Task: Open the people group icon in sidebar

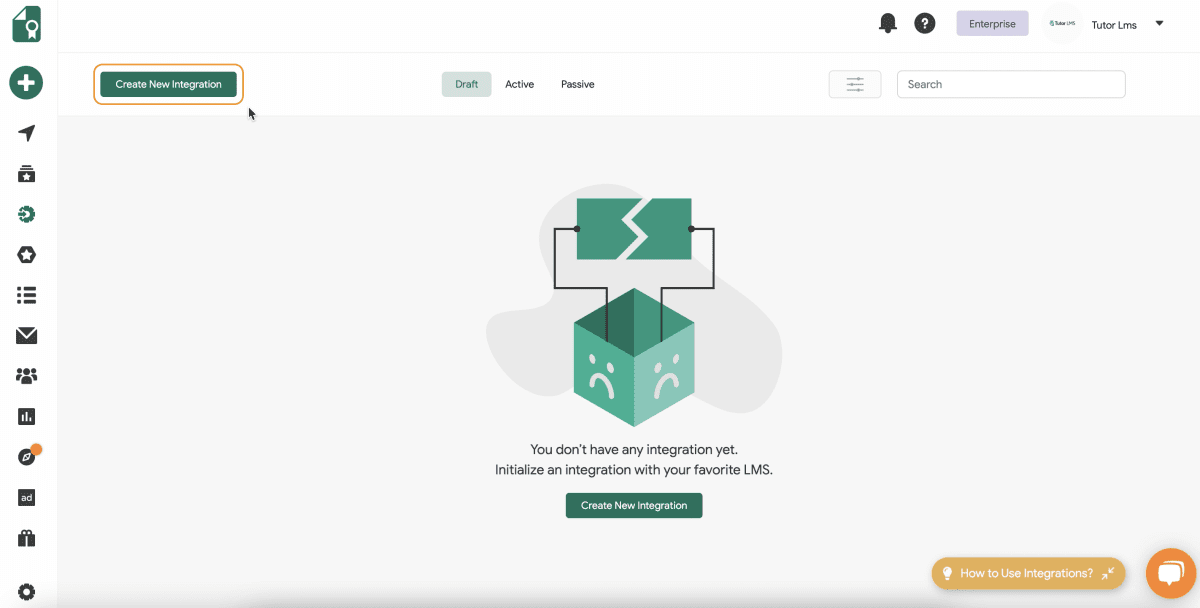Action: (26, 376)
